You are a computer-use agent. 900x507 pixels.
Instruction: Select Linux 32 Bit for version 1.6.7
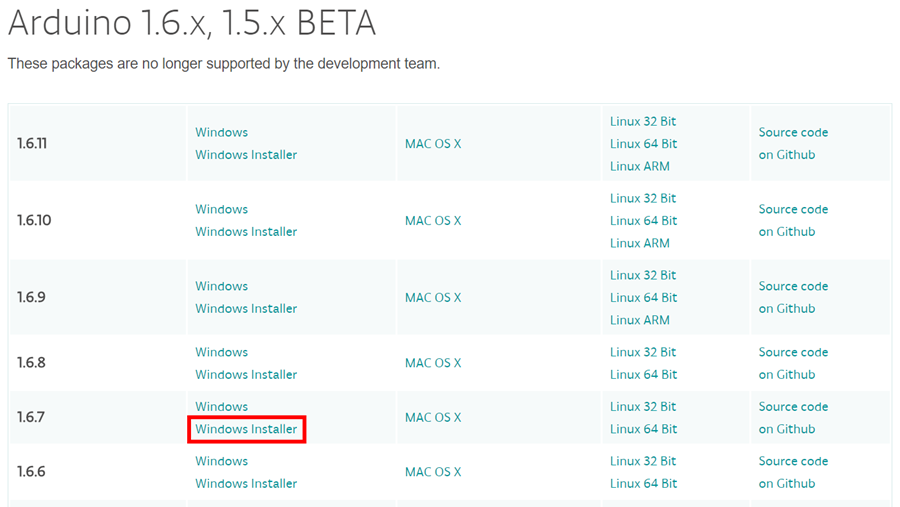[x=643, y=407]
